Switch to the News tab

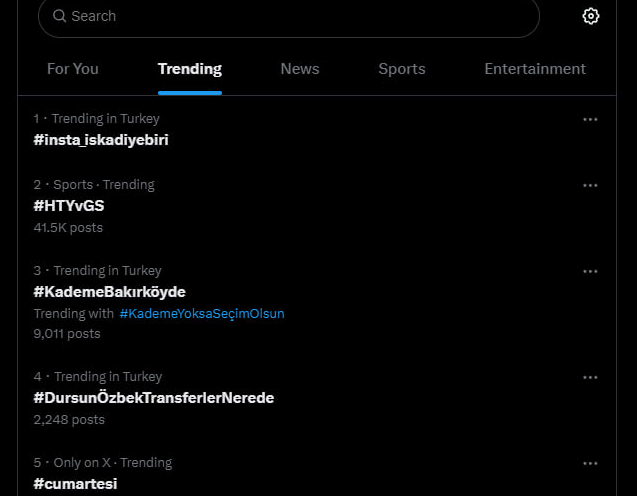point(300,69)
